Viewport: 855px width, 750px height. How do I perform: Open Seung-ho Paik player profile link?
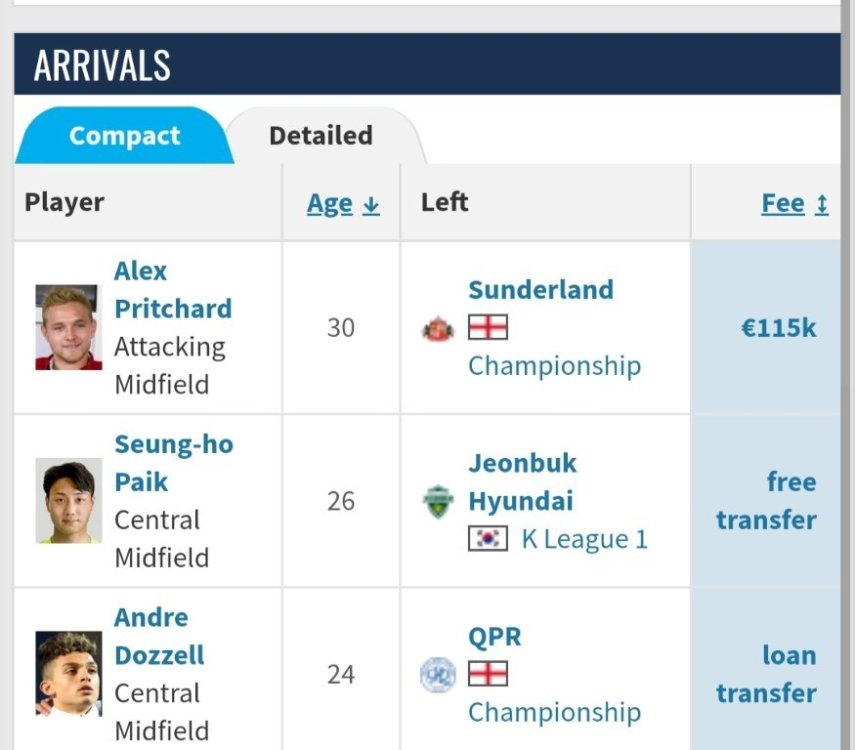click(x=173, y=463)
